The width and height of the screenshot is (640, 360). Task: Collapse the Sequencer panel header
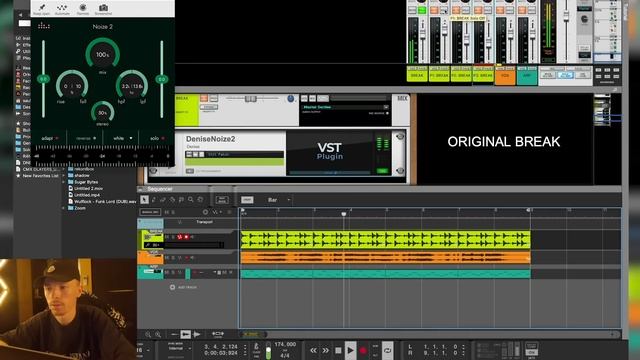140,189
